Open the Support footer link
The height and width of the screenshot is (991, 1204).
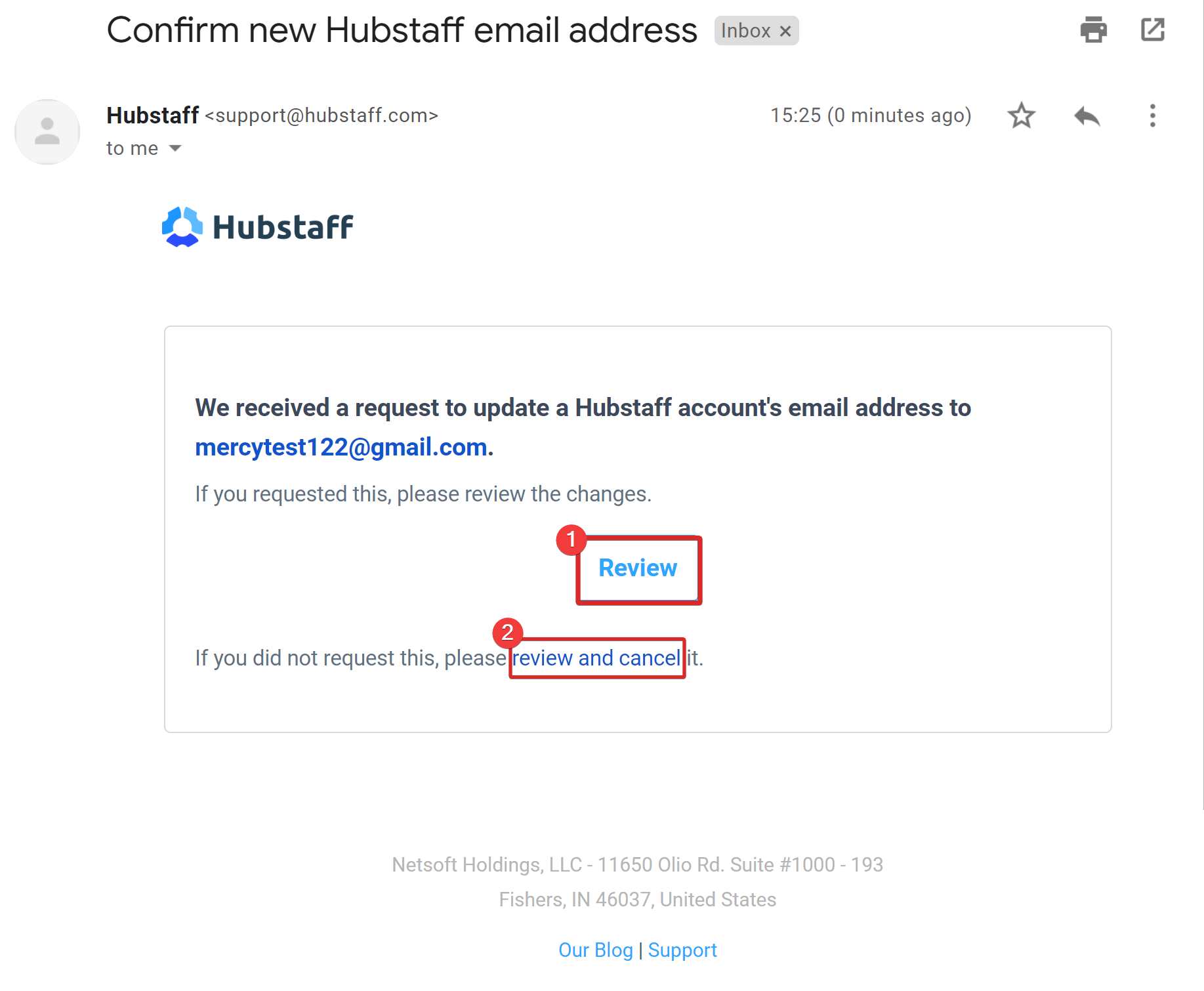[682, 950]
